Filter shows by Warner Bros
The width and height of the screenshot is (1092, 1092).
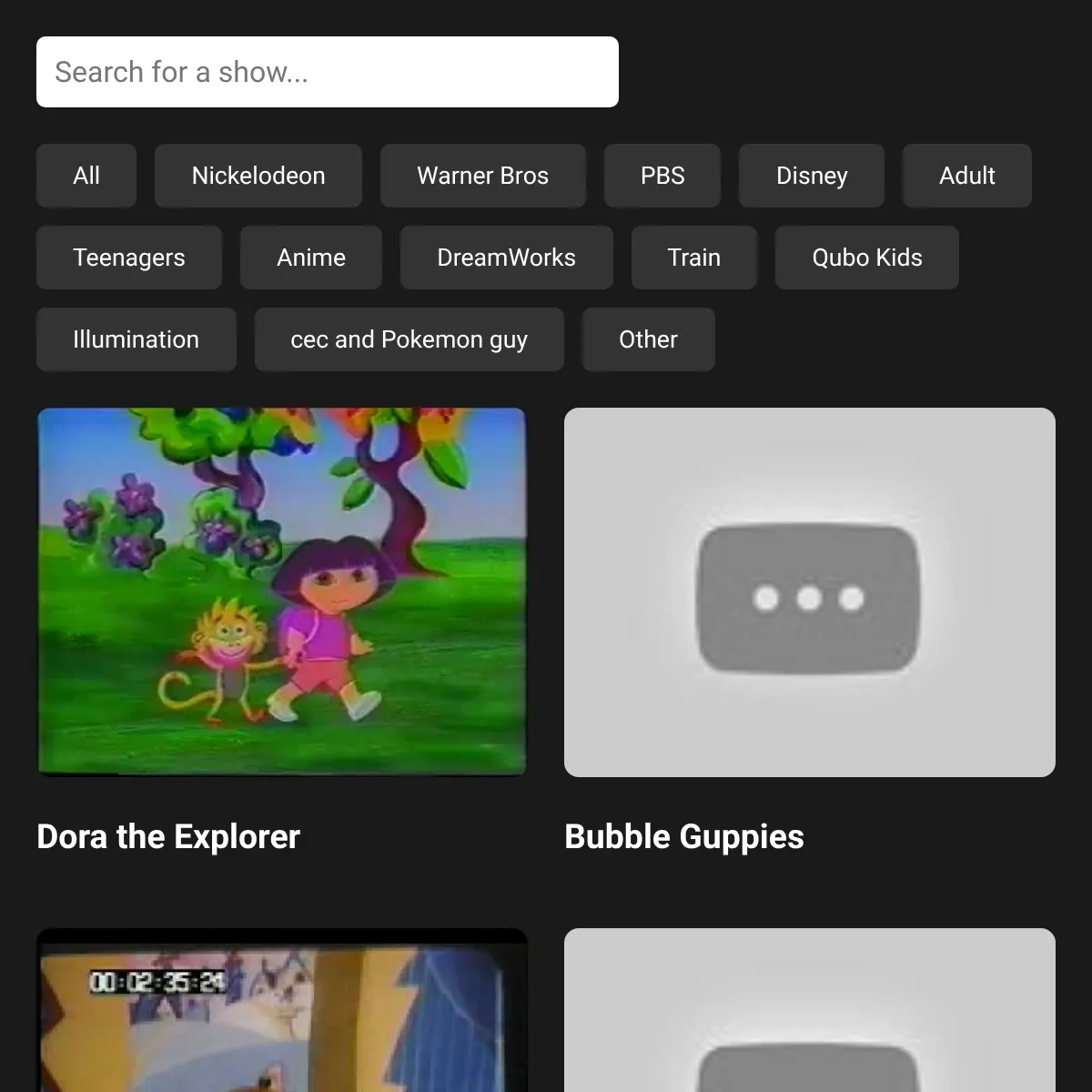point(483,176)
